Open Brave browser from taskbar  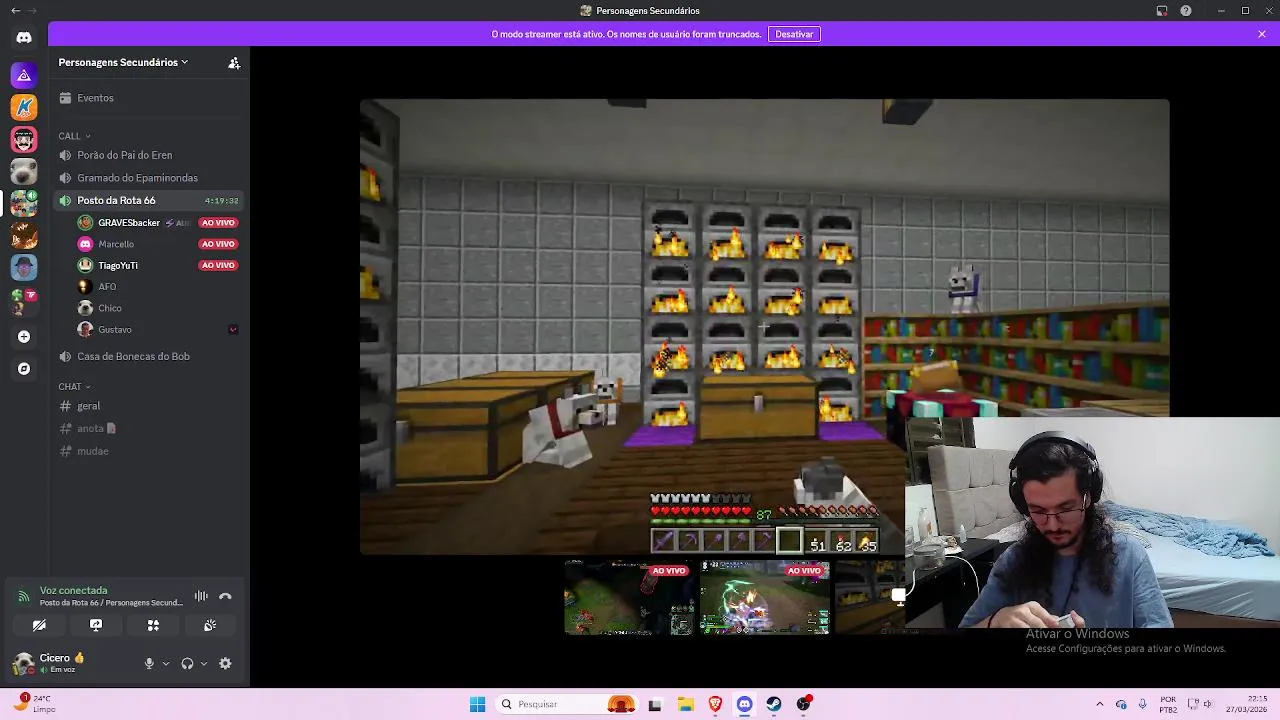[715, 704]
